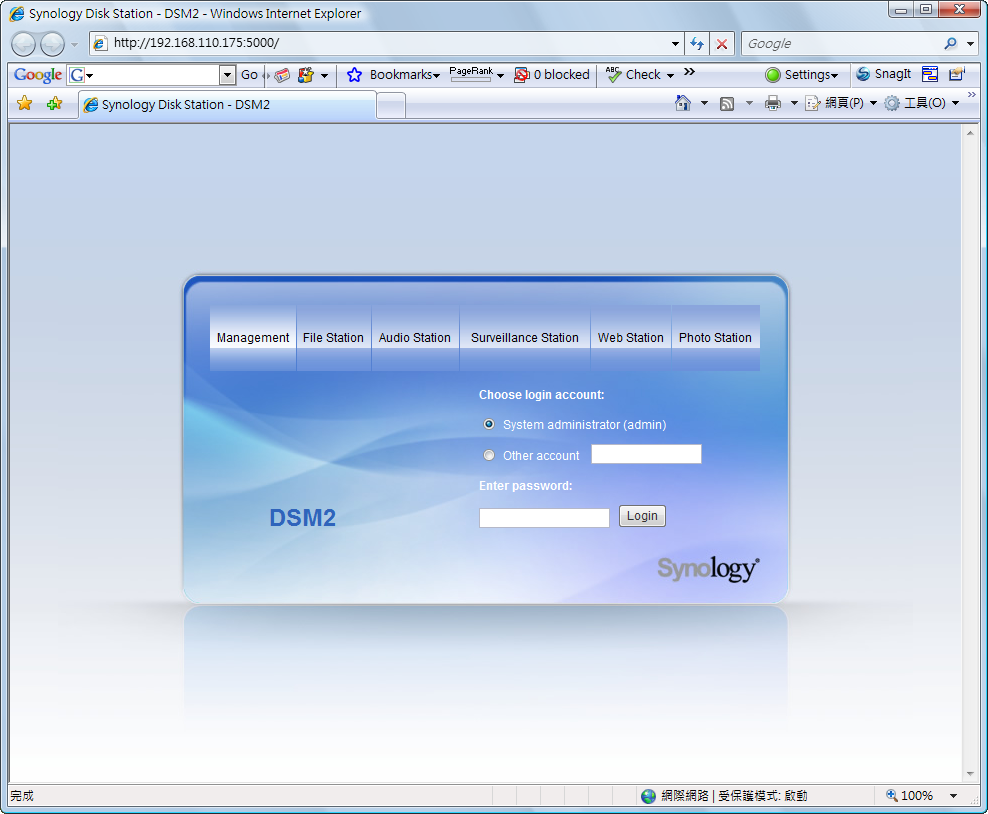
Task: Click the browser Back arrow button
Action: point(24,44)
